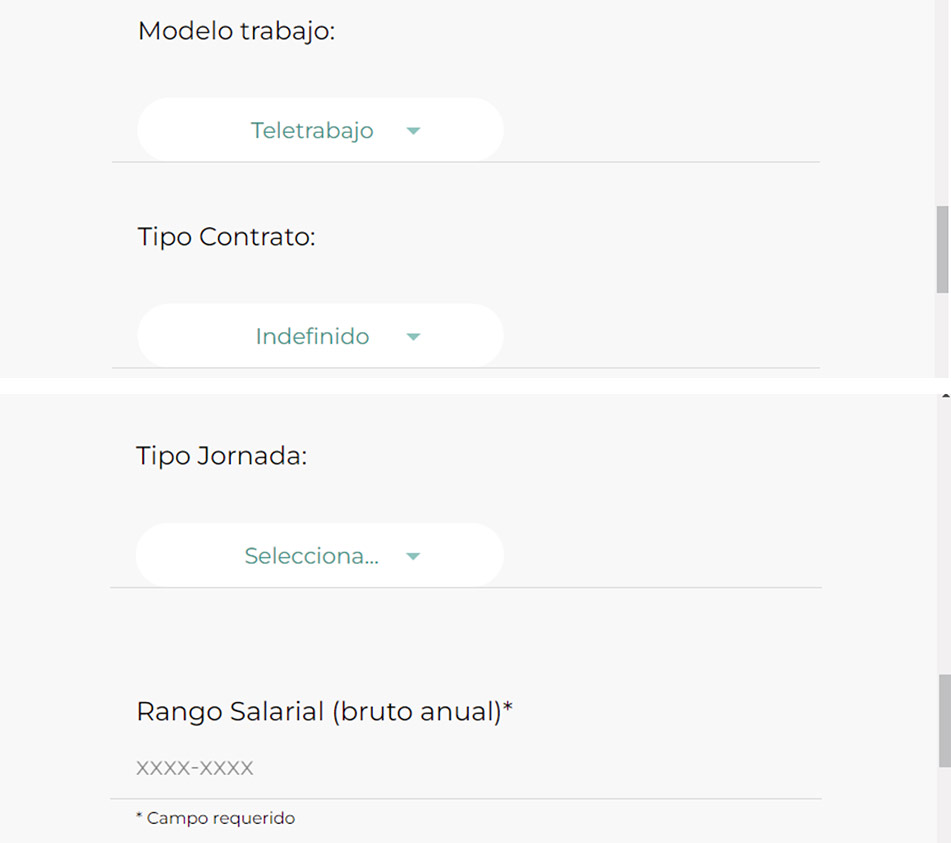Click the arrow beside Selecciona...
951x843 pixels.
[x=414, y=557]
